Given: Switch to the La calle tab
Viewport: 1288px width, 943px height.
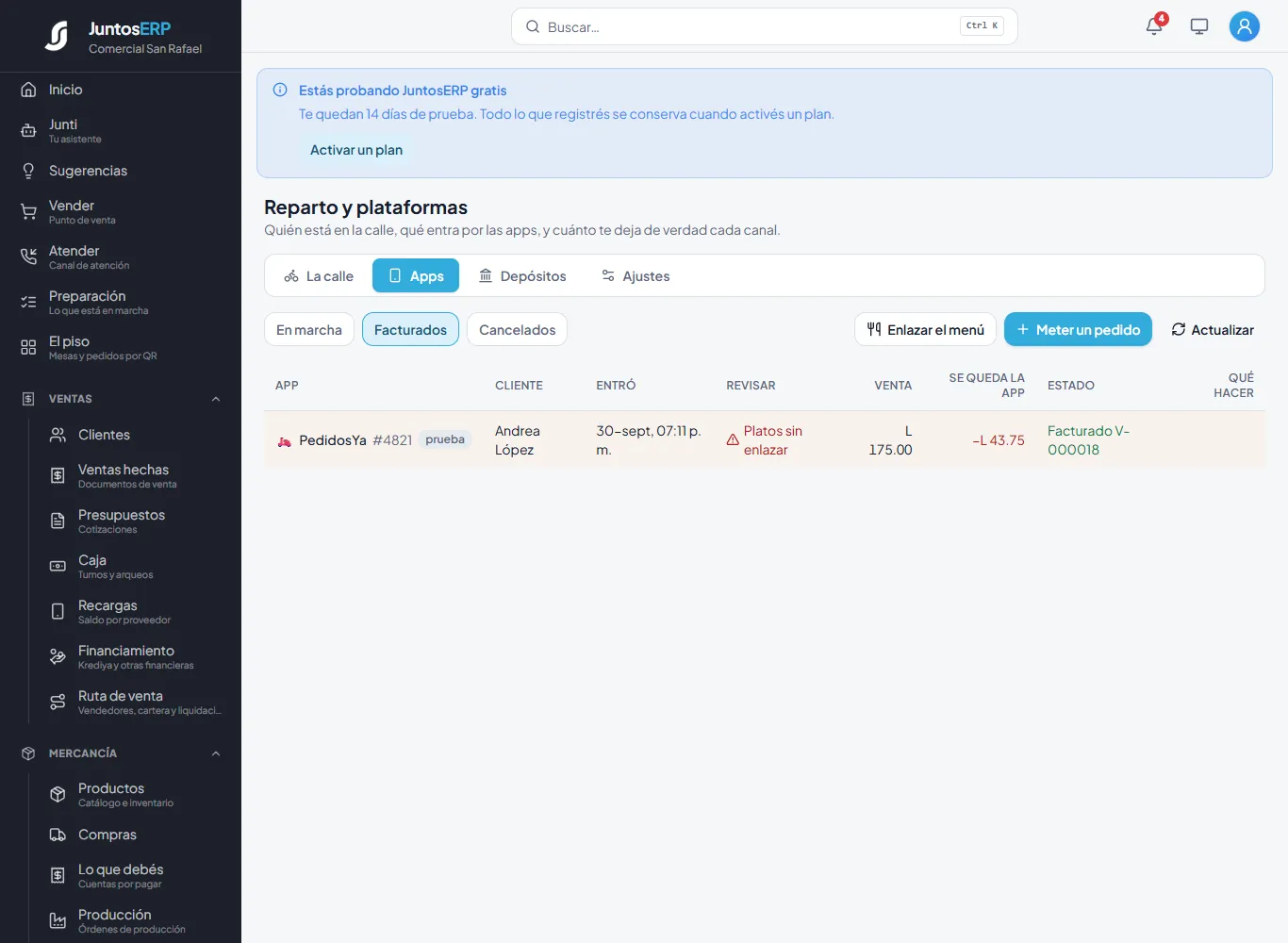Looking at the screenshot, I should pyautogui.click(x=319, y=275).
